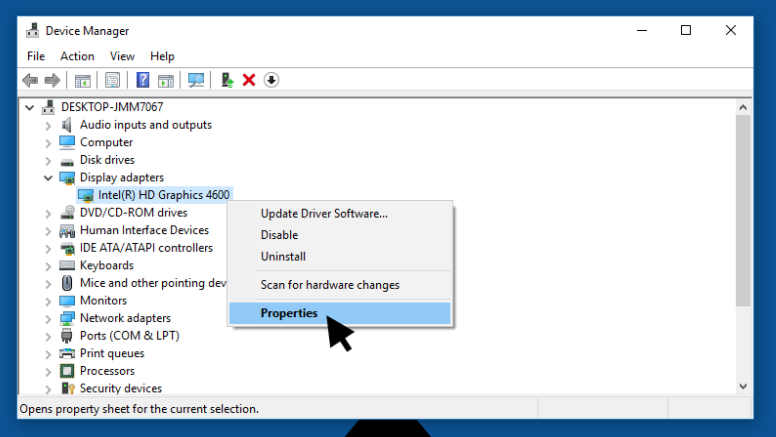
Task: Choose Scan for hardware changes menu entry
Action: [x=340, y=285]
